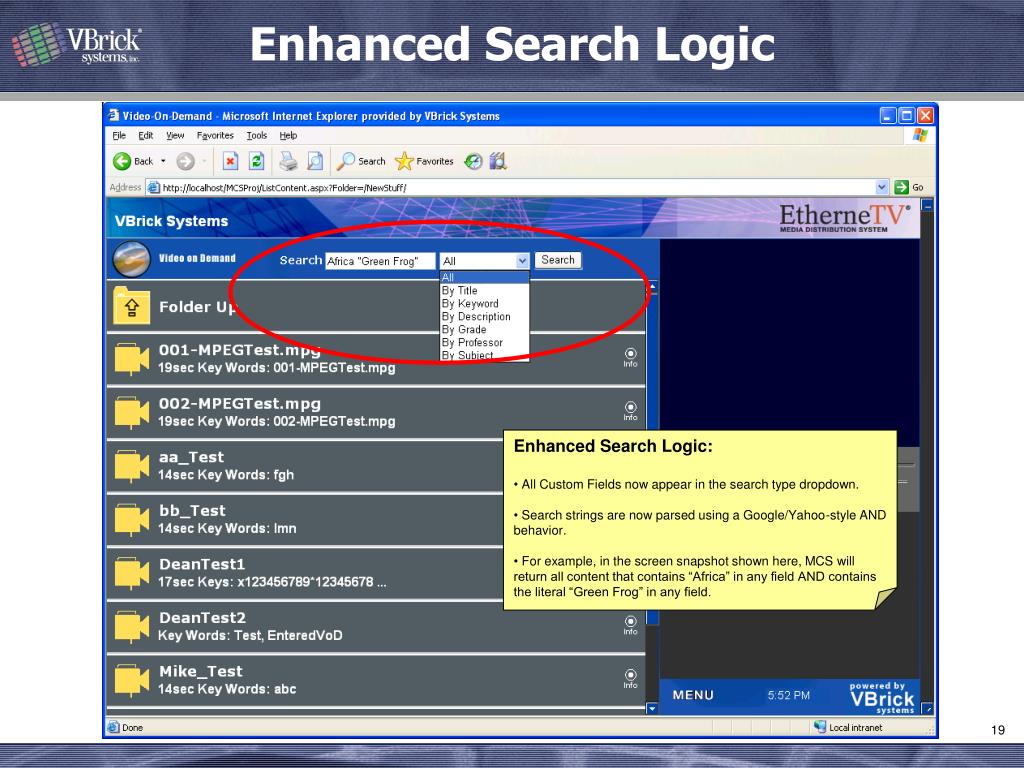Click the Search button beside dropdown
Viewport: 1024px width, 768px height.
tap(558, 260)
